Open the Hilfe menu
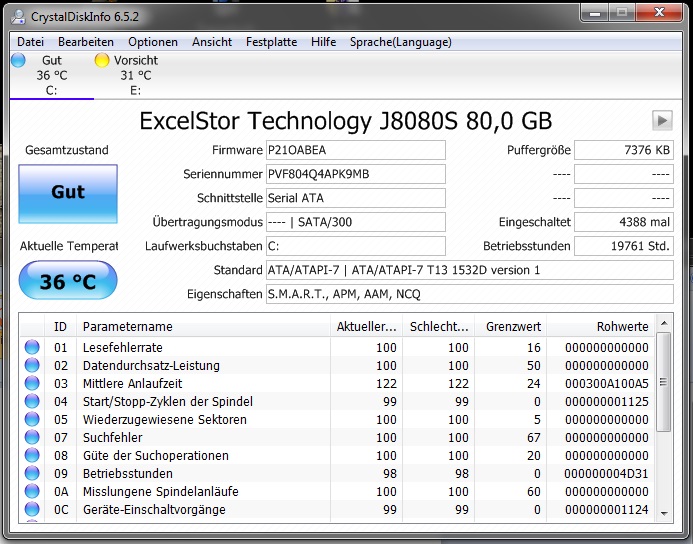The height and width of the screenshot is (544, 693). (324, 42)
